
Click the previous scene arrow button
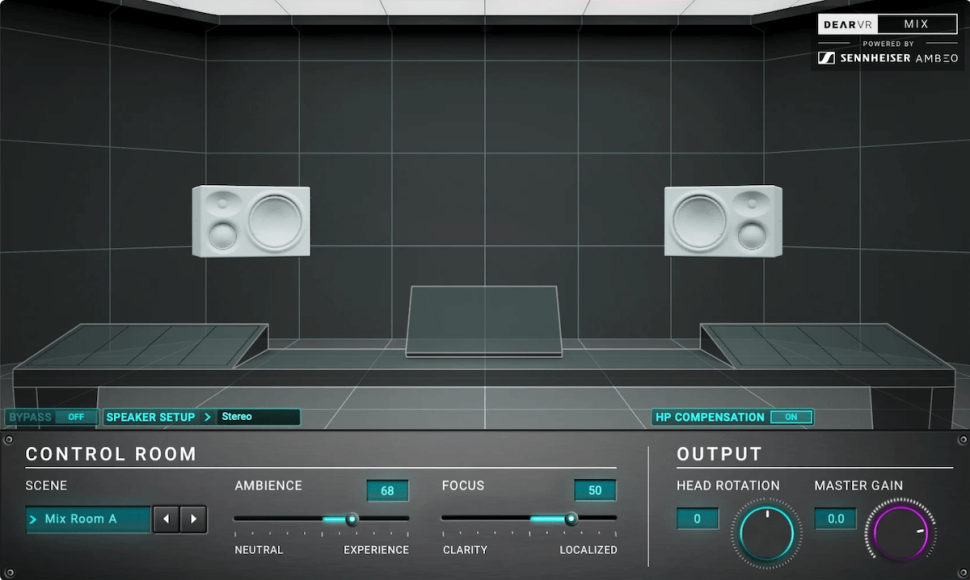(x=166, y=519)
